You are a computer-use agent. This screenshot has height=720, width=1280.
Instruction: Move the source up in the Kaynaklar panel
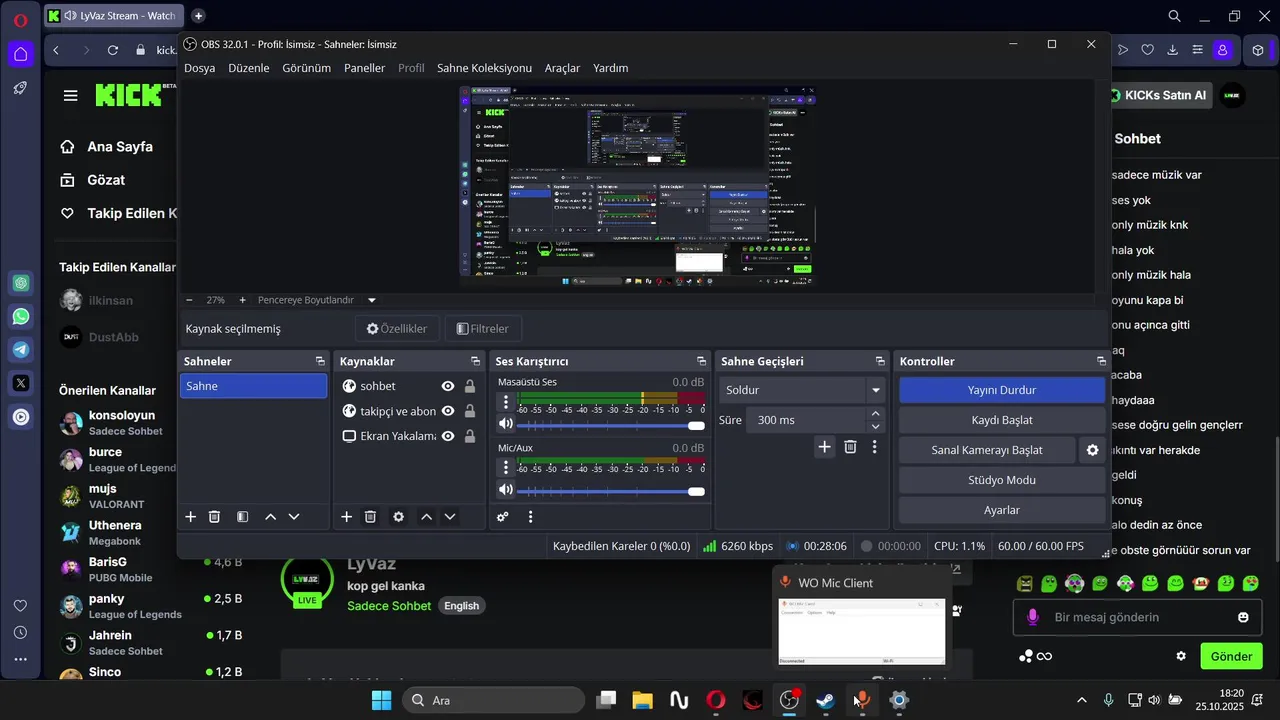pyautogui.click(x=426, y=517)
